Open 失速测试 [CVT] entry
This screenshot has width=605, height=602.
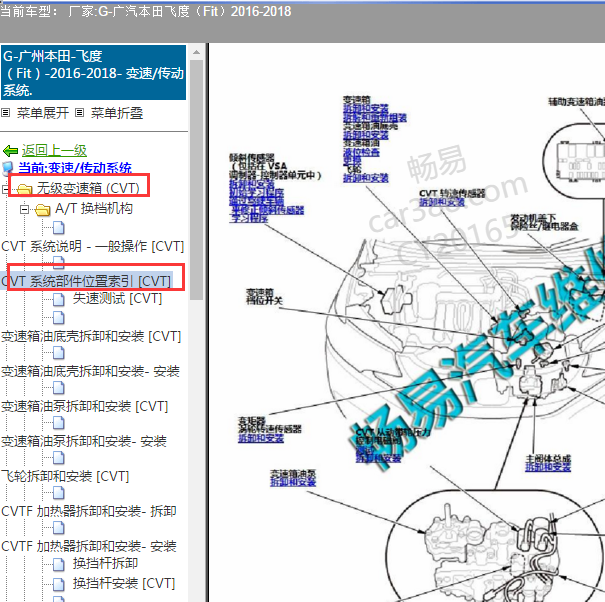click(x=118, y=299)
